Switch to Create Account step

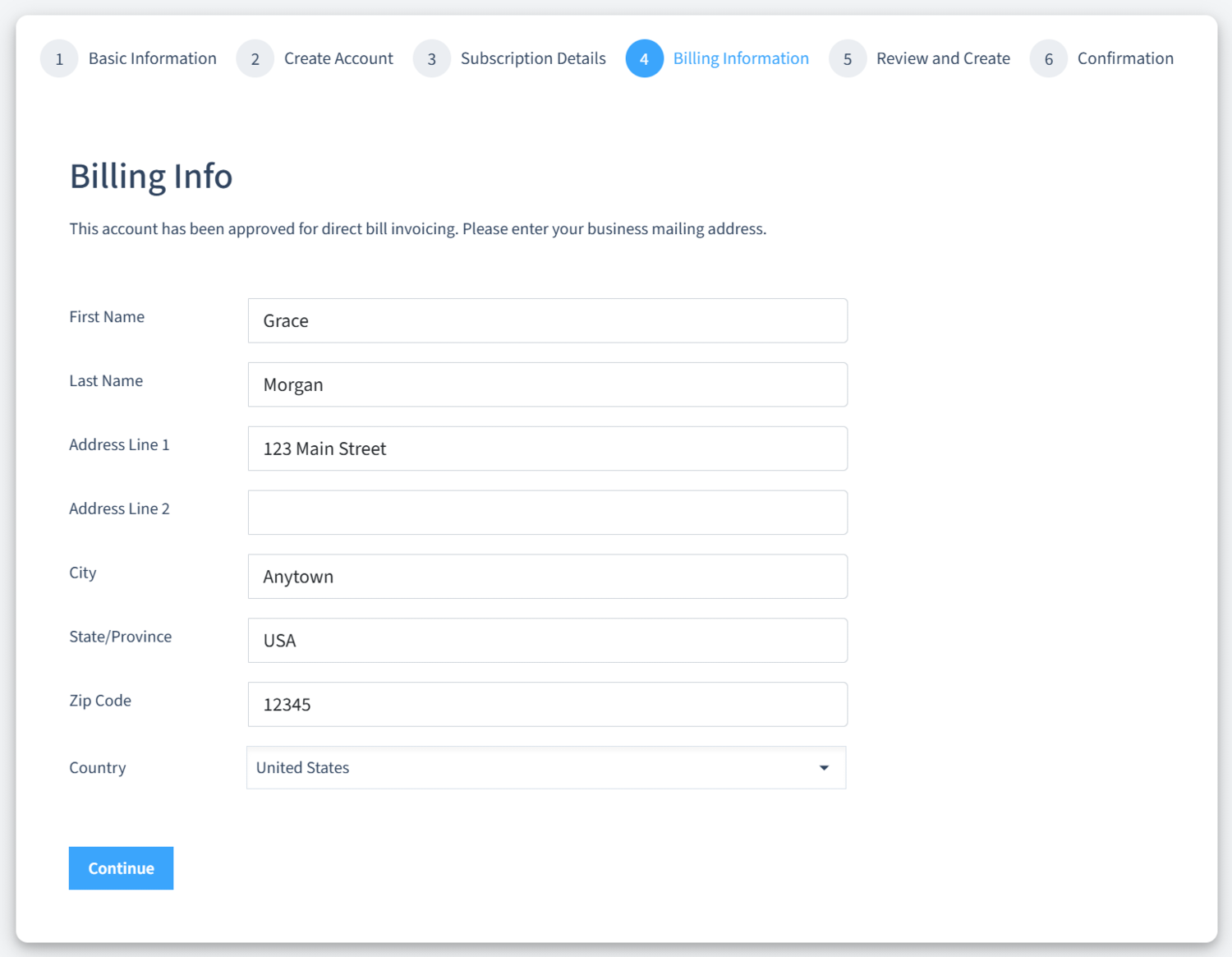coord(338,58)
